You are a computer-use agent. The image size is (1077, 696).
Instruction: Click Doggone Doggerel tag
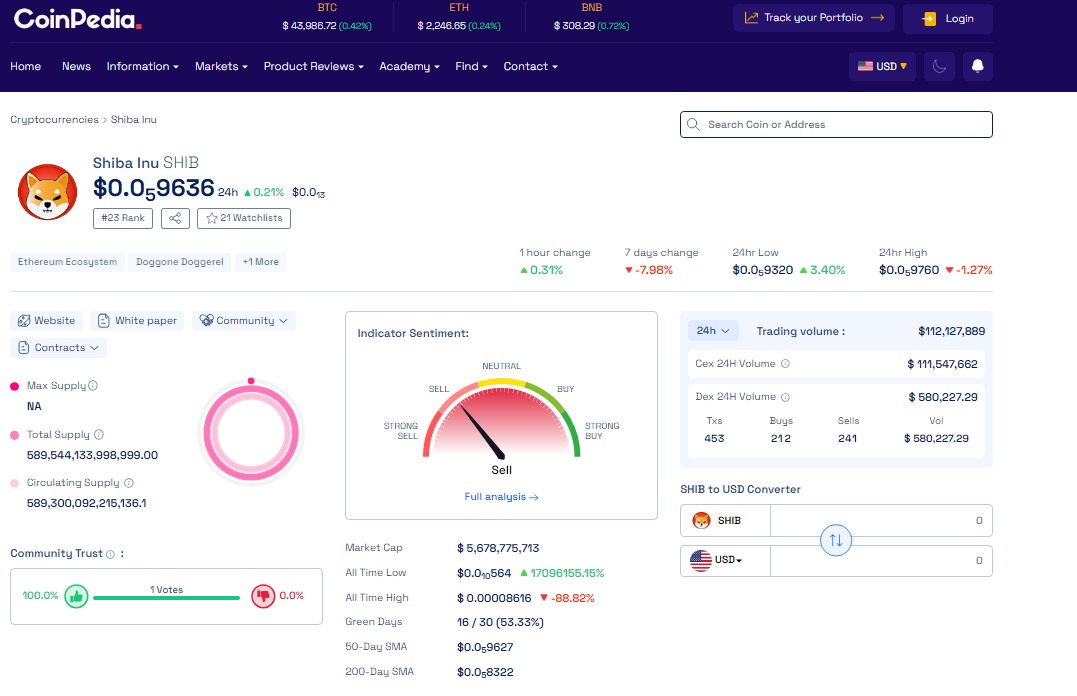(x=180, y=262)
